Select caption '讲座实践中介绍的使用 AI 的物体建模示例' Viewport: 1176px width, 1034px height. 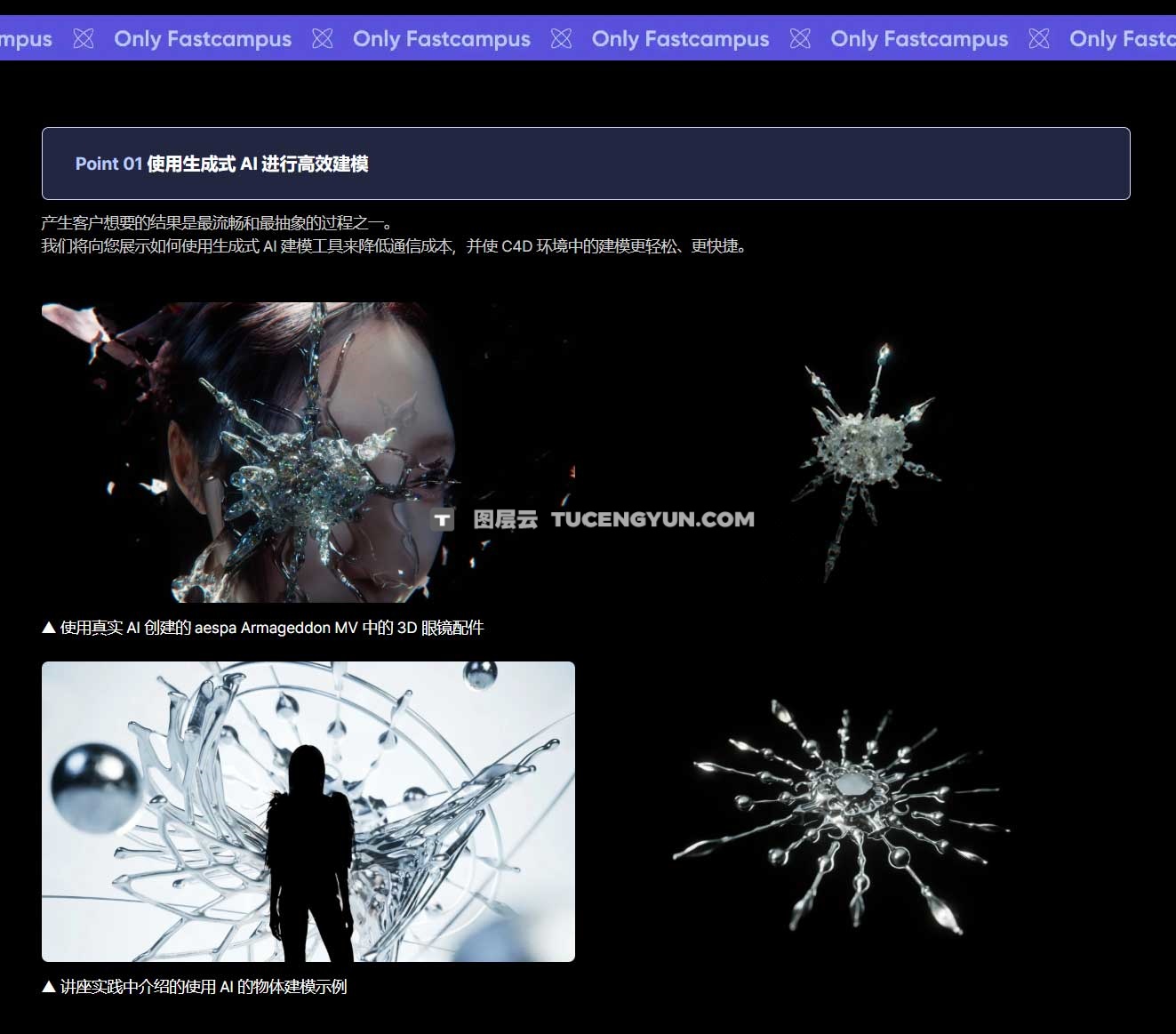(195, 987)
